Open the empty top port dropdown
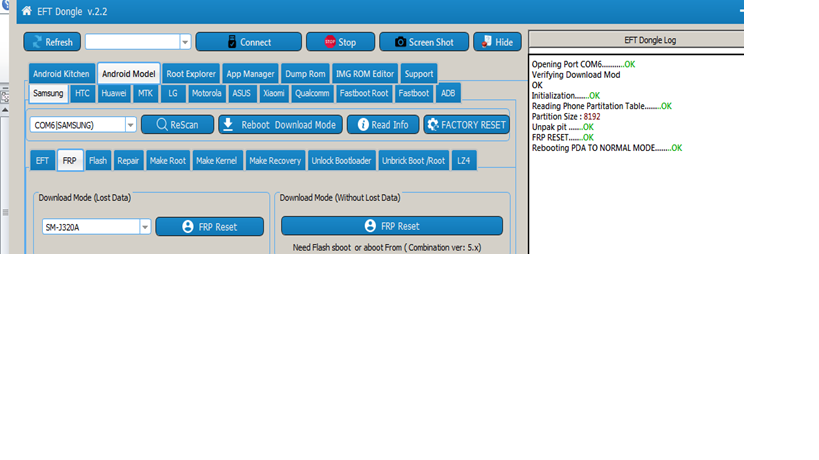 click(x=185, y=42)
